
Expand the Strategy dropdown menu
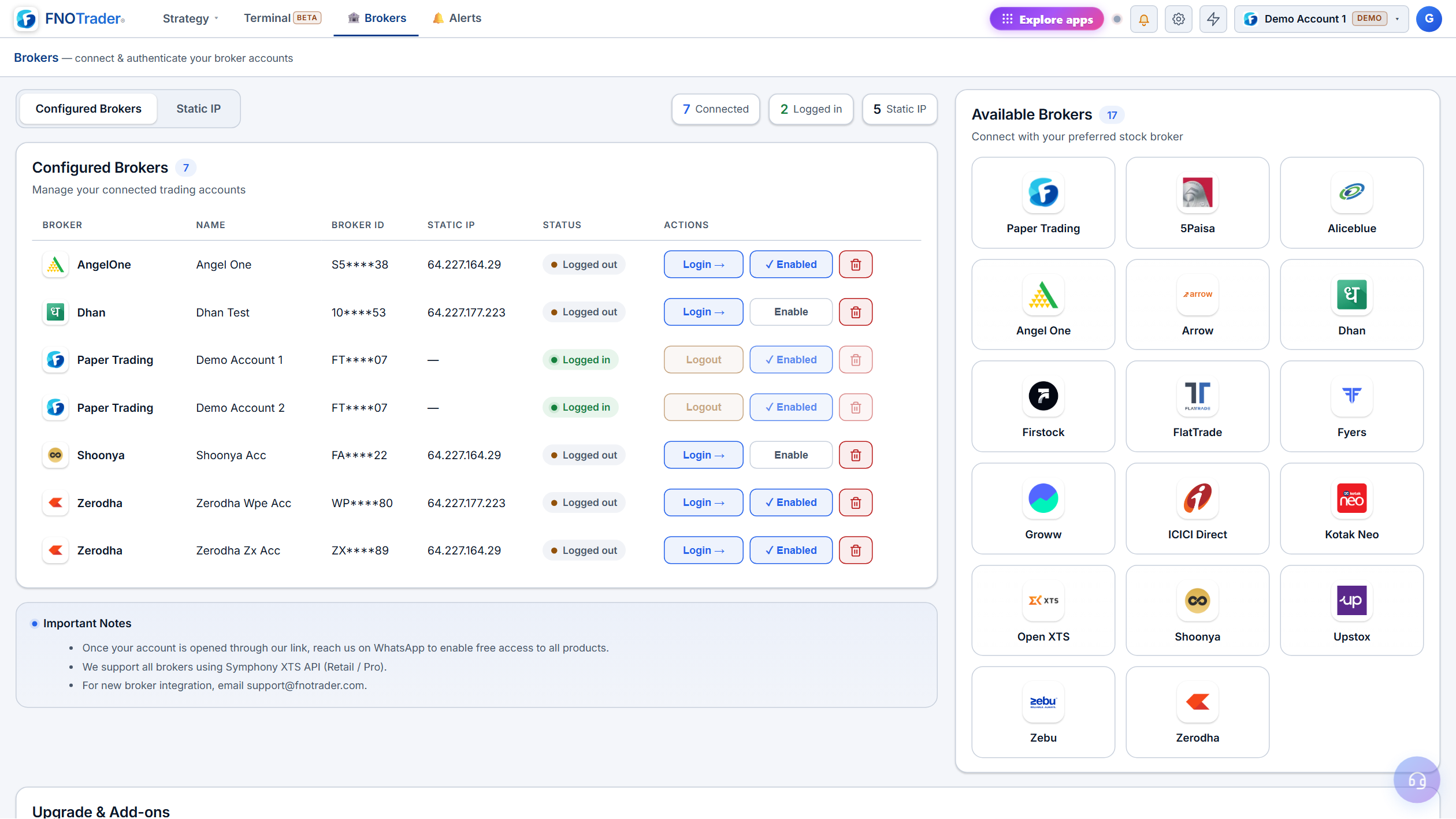(191, 18)
